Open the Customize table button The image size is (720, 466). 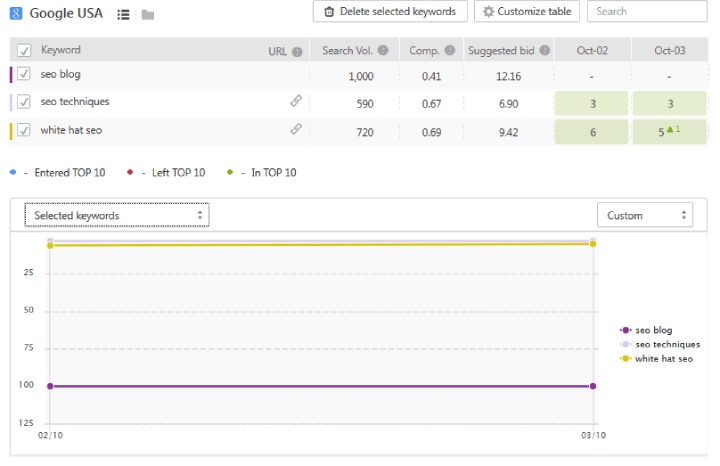click(527, 11)
